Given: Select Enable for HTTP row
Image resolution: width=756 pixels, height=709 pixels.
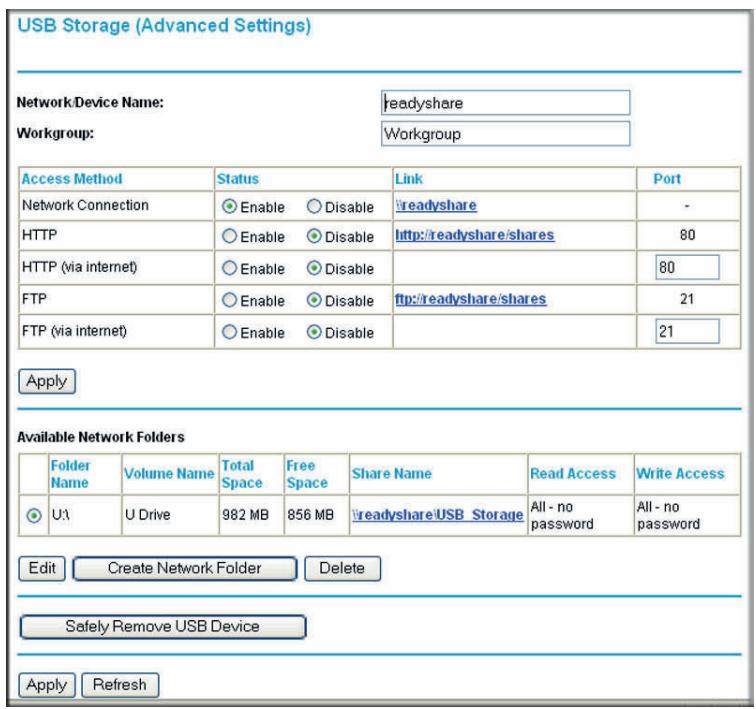Looking at the screenshot, I should coord(229,236).
